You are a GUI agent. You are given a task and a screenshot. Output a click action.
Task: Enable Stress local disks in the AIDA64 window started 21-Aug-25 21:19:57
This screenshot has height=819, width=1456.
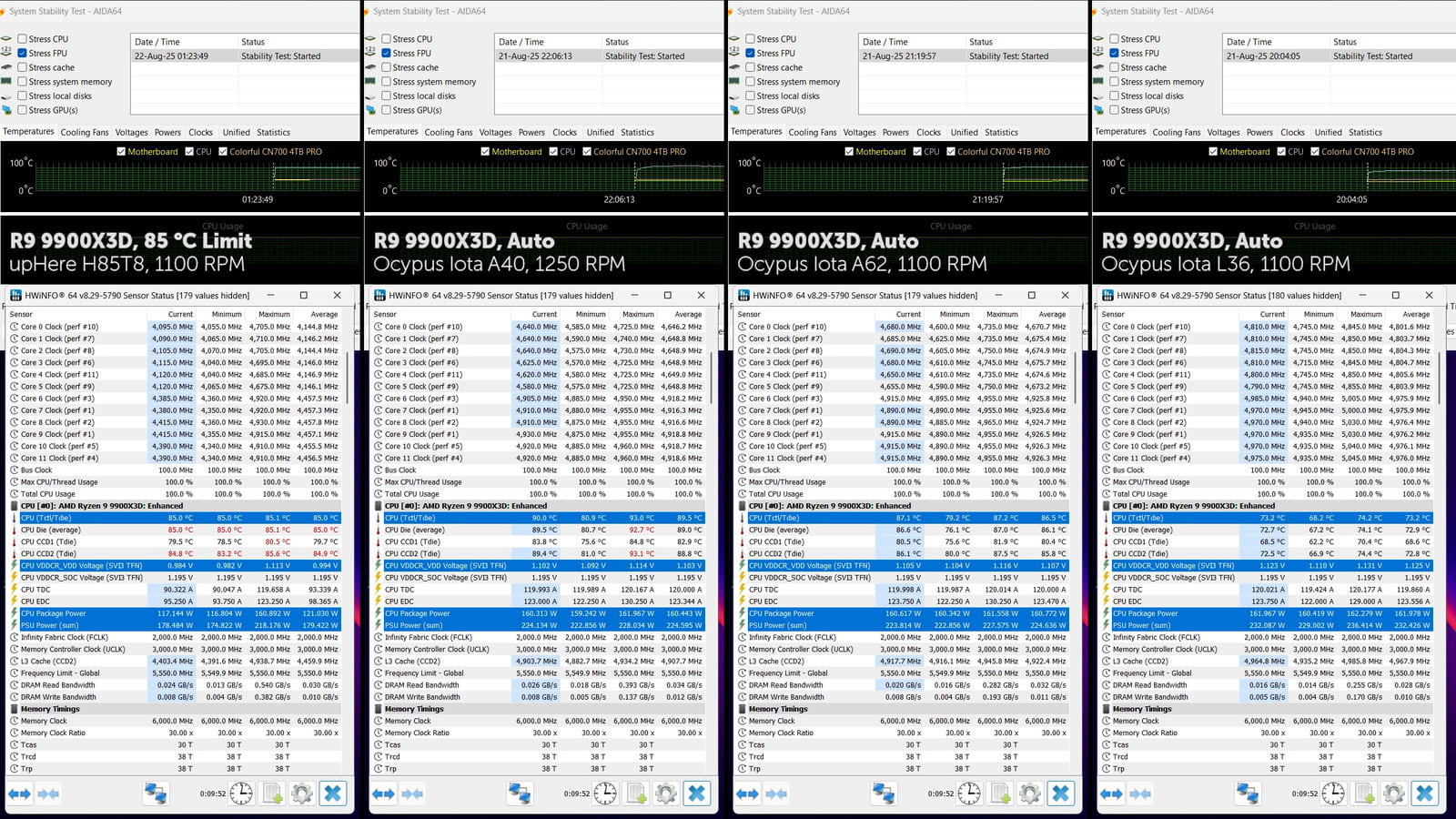pos(750,96)
